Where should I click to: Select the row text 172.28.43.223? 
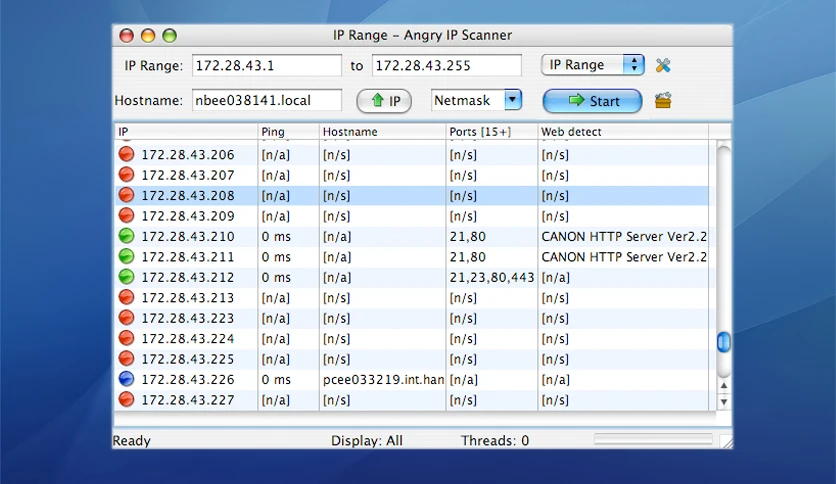(188, 318)
